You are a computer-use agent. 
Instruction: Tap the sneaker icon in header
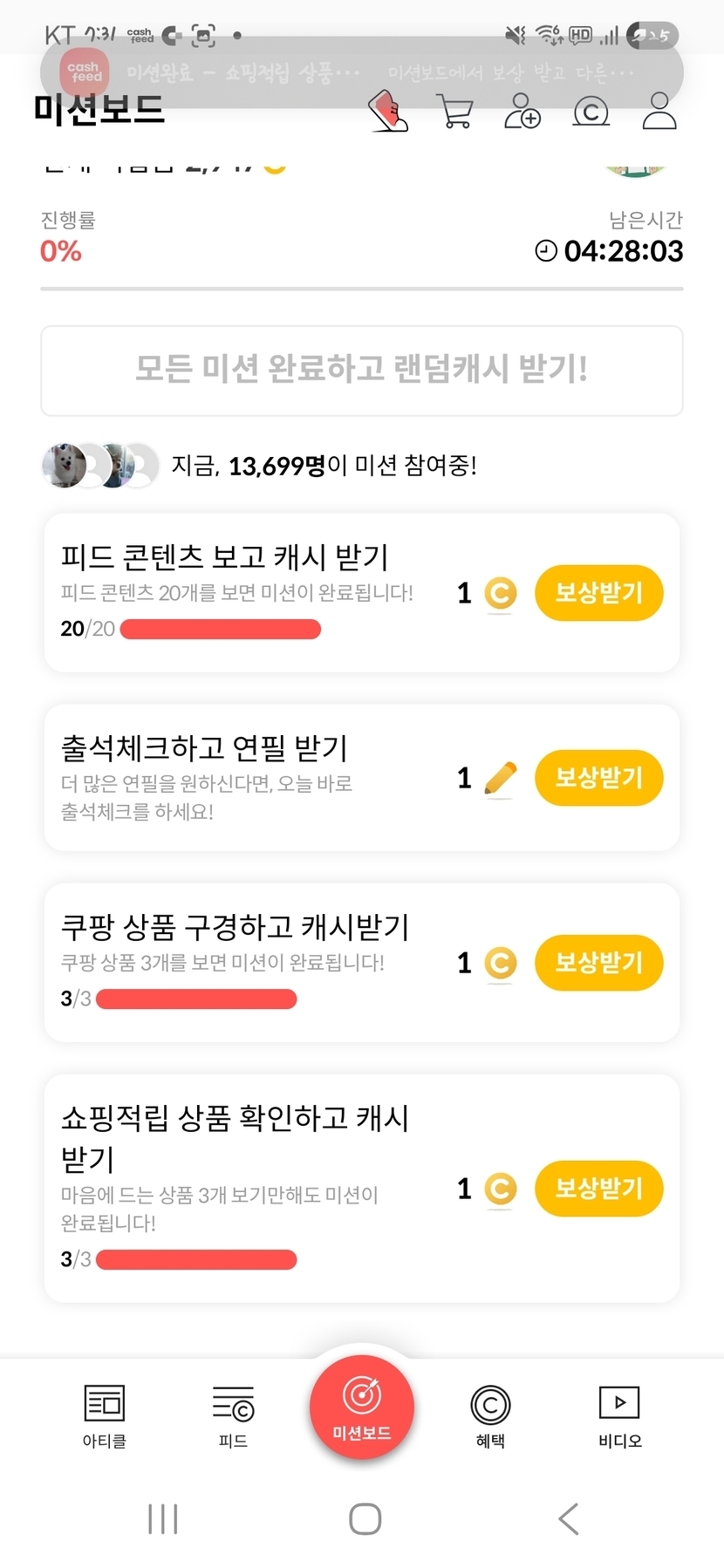click(389, 112)
